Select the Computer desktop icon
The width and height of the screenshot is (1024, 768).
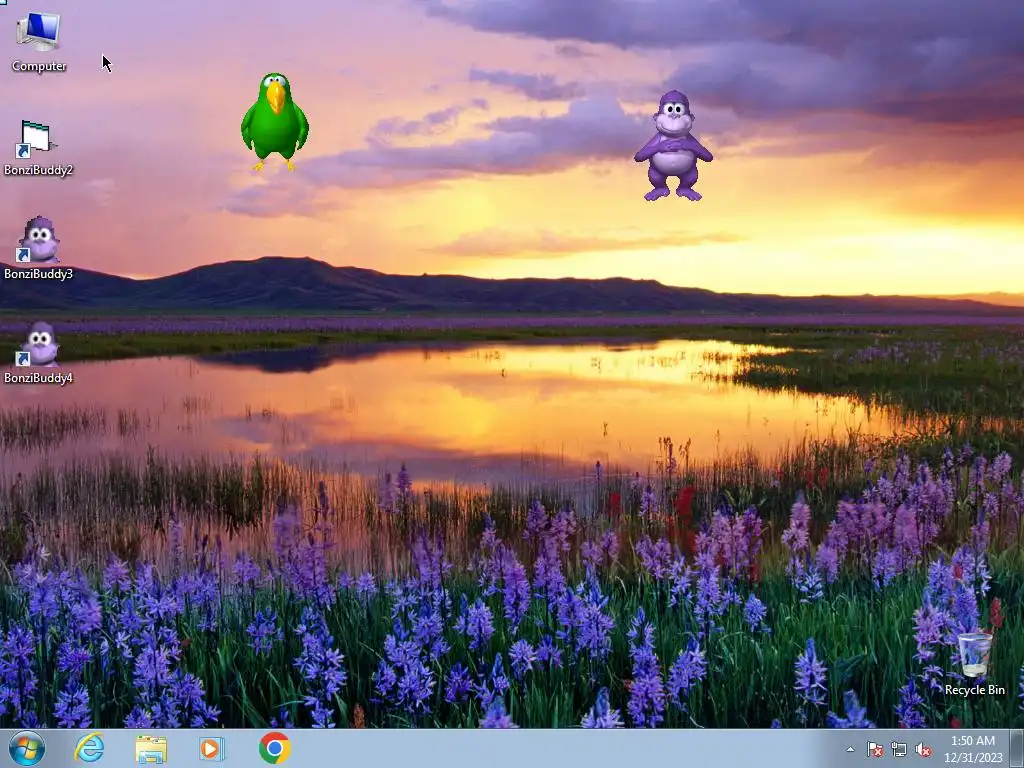(39, 42)
